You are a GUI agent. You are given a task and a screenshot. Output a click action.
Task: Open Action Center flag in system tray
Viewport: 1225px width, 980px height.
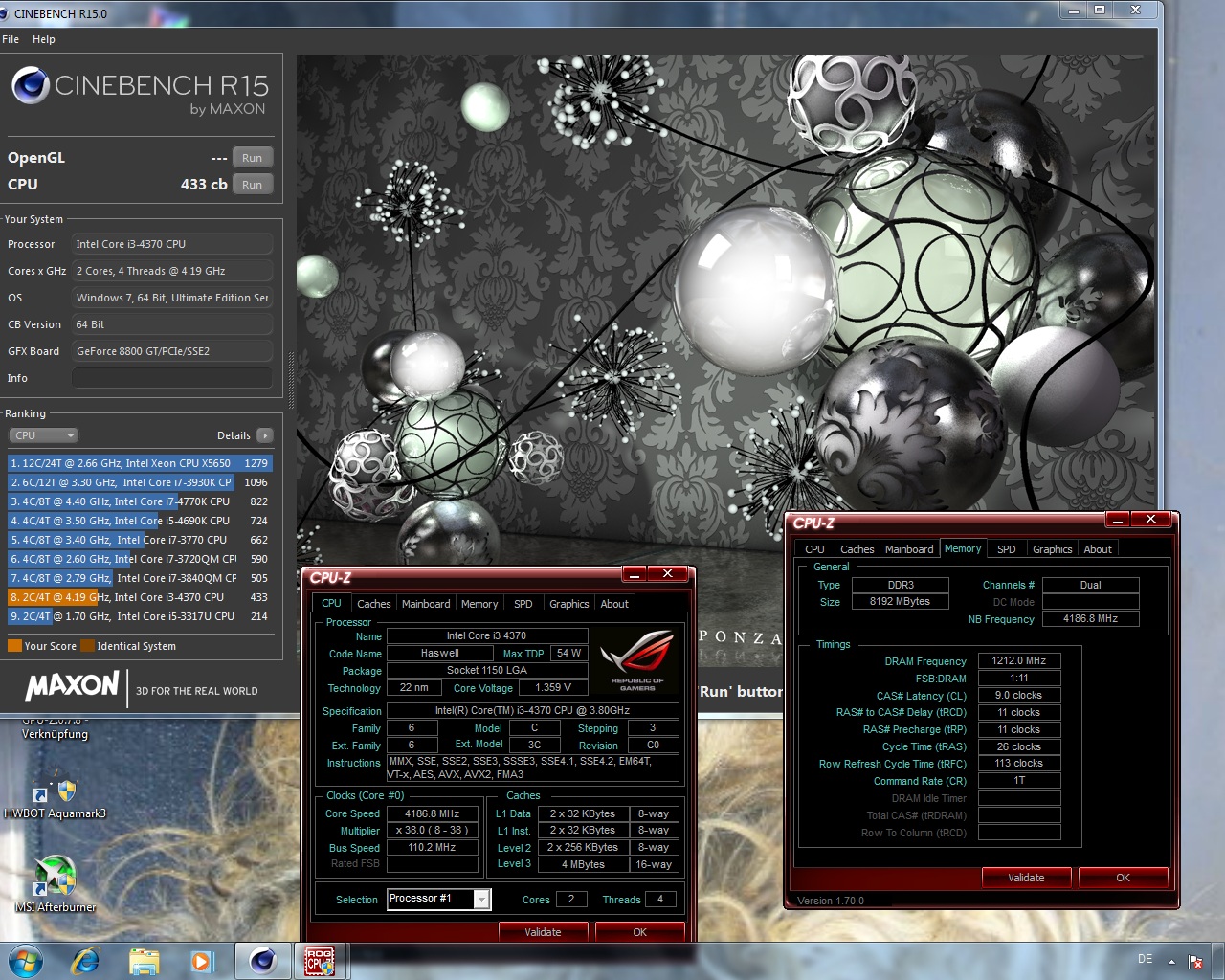[1195, 961]
